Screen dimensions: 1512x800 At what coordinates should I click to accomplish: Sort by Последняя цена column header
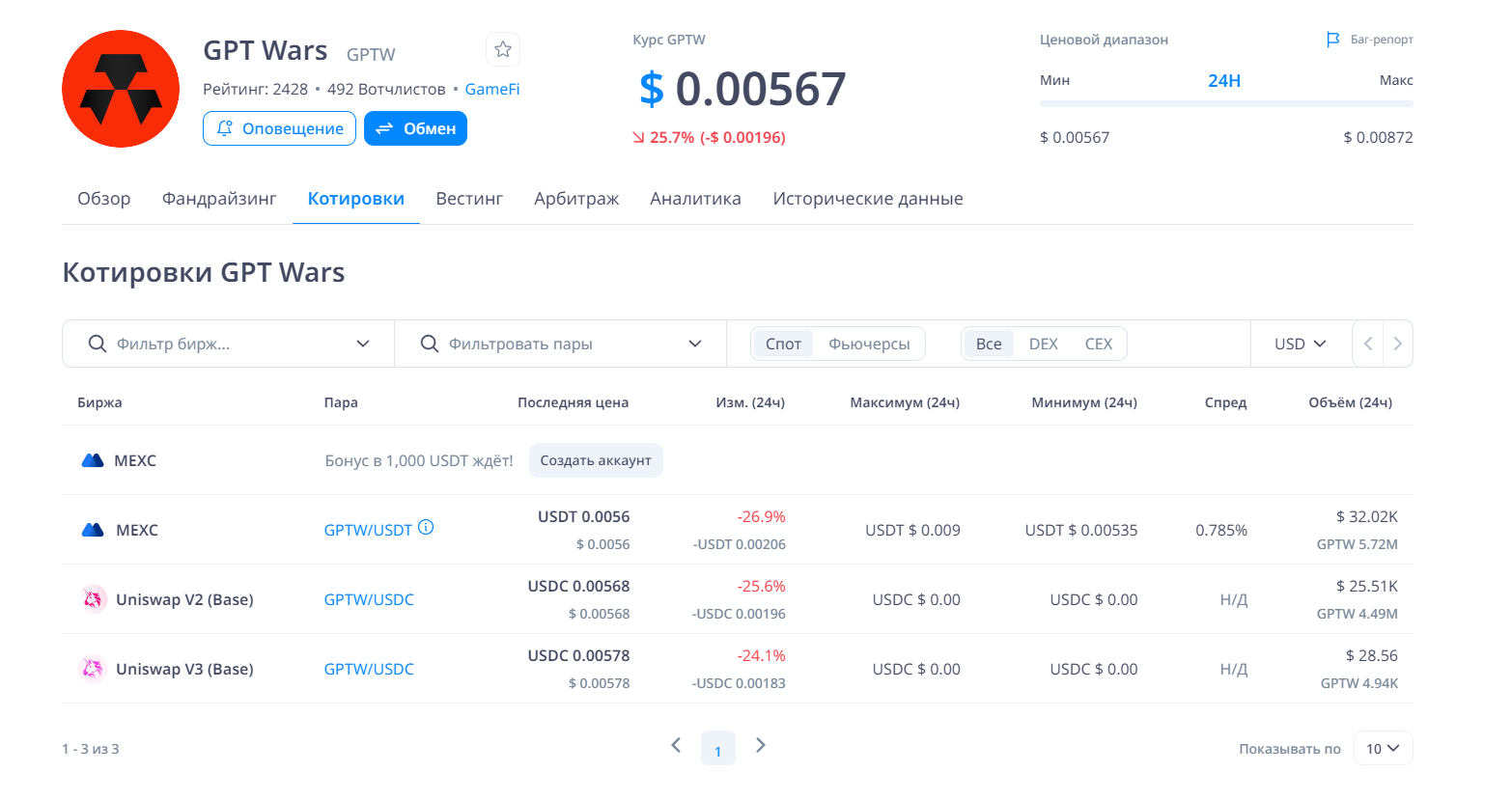(x=573, y=402)
